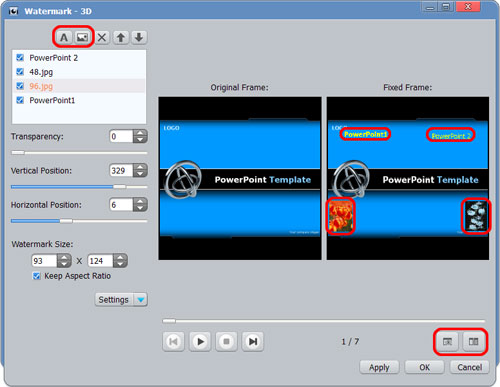Decrease the Transparency value by one step
Viewport: 500px width, 387px height.
[140, 140]
